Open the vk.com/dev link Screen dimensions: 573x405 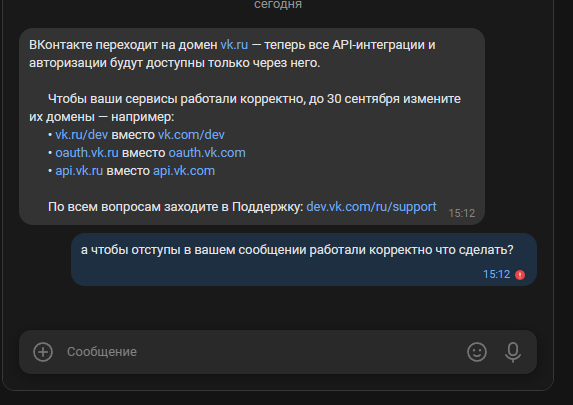191,135
